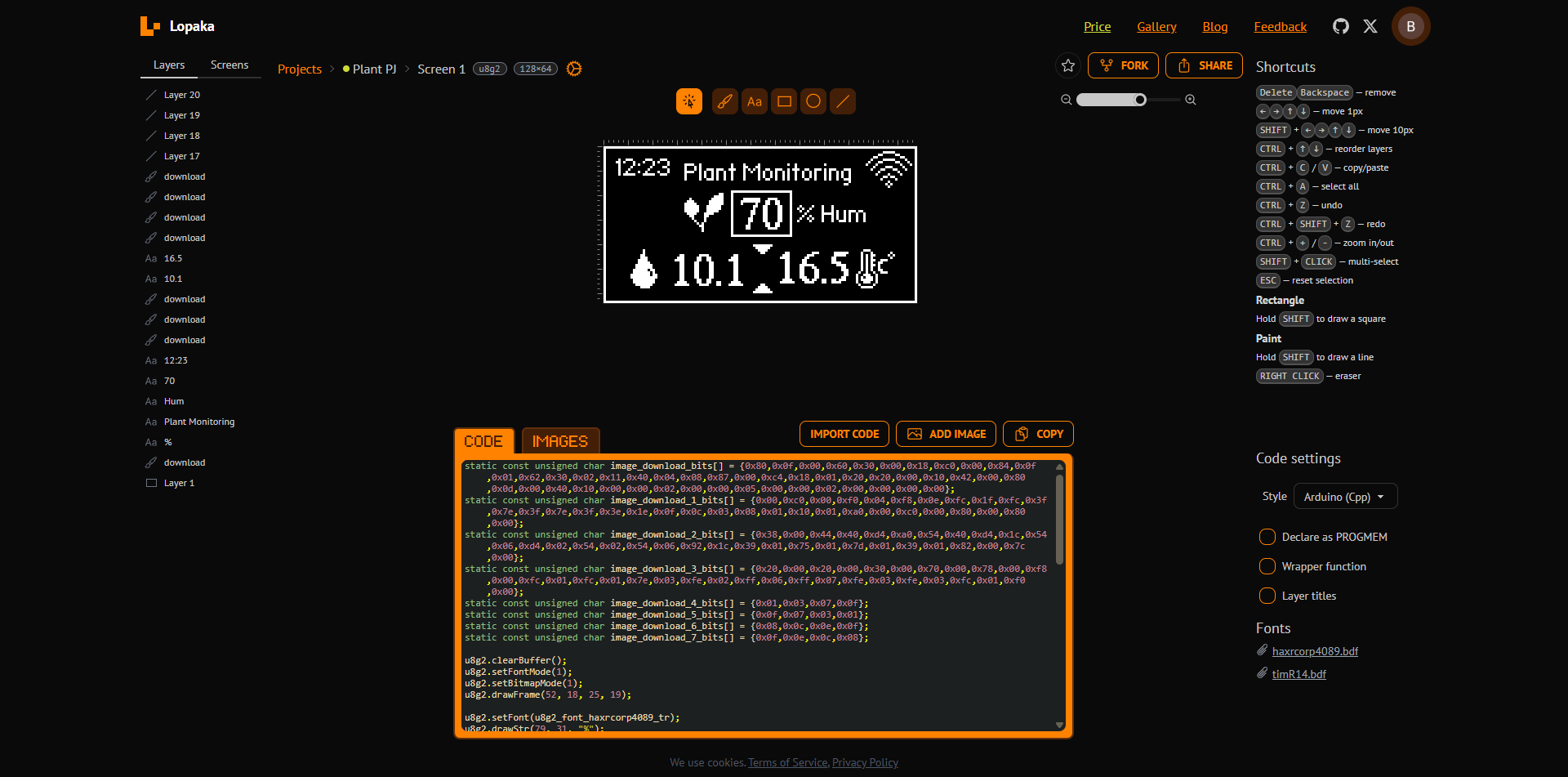The width and height of the screenshot is (1568, 777).
Task: Select the Text tool
Action: coord(754,101)
